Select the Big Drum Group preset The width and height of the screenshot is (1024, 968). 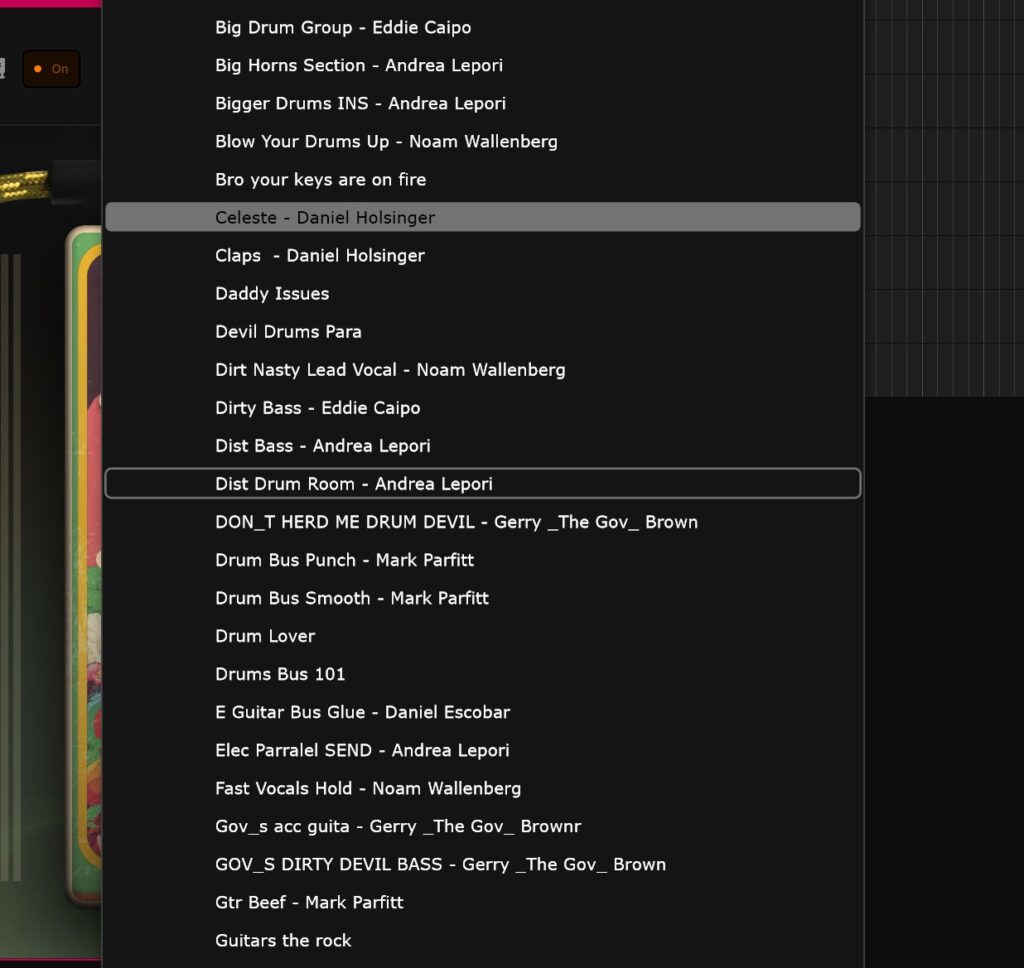[x=342, y=28]
